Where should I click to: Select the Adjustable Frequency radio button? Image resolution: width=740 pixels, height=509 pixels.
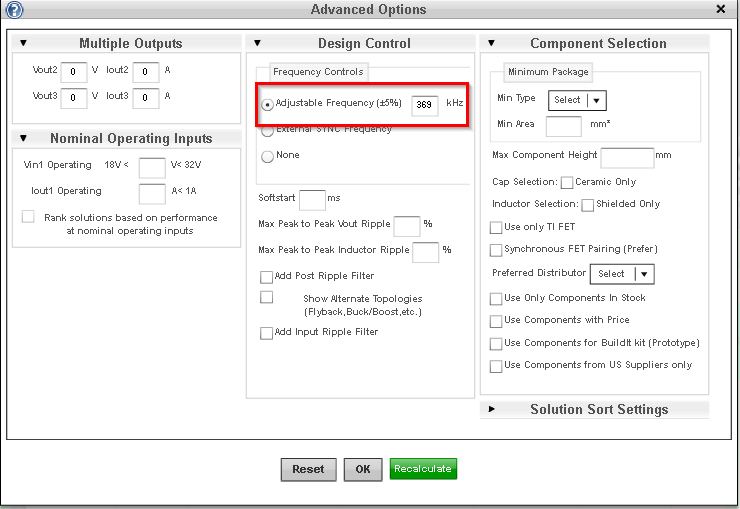tap(267, 105)
